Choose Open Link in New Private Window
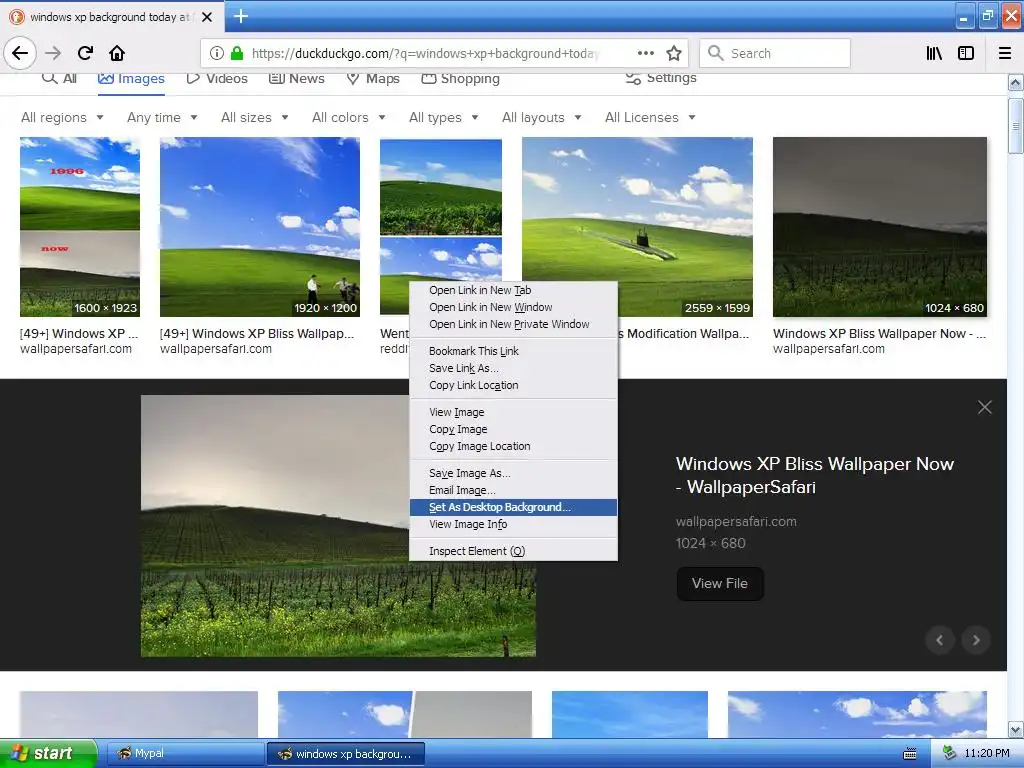The image size is (1024, 768). tap(513, 324)
